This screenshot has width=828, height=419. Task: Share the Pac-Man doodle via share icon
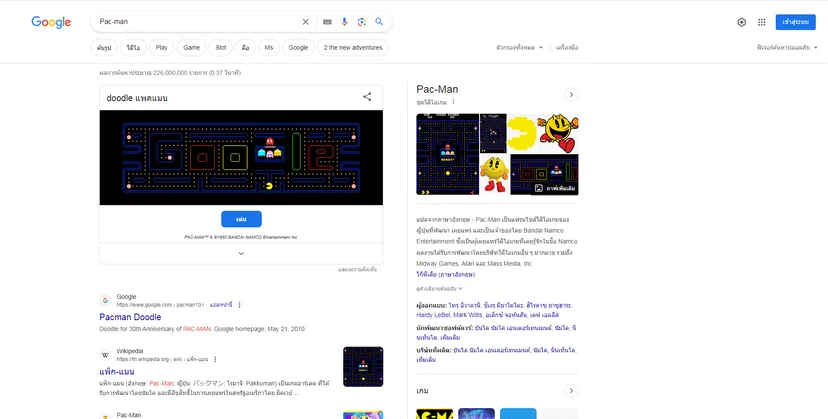367,97
